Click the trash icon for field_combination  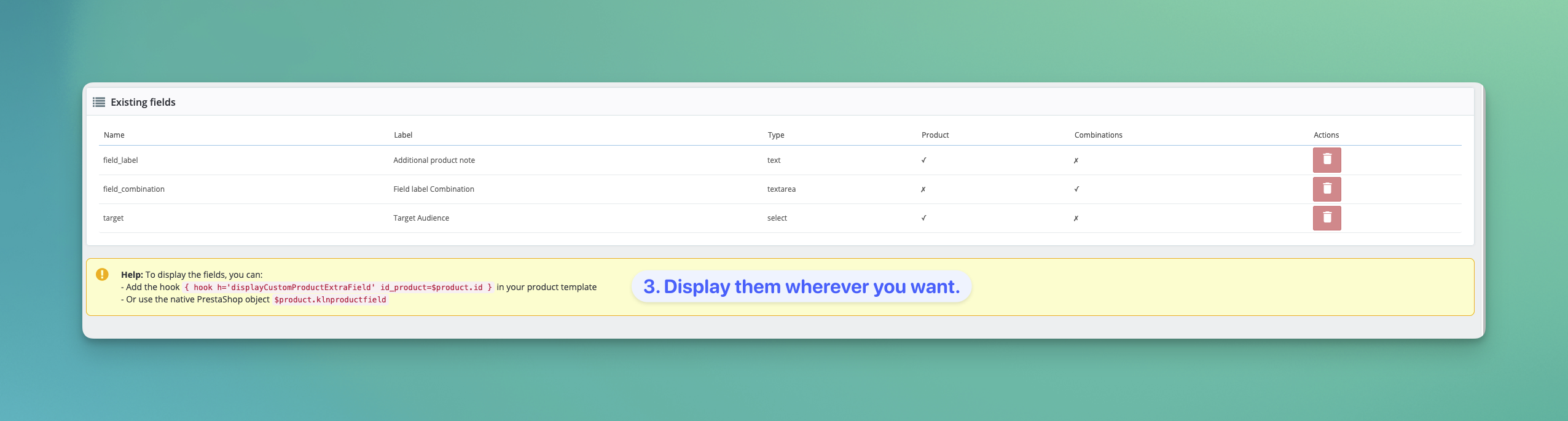pos(1327,189)
